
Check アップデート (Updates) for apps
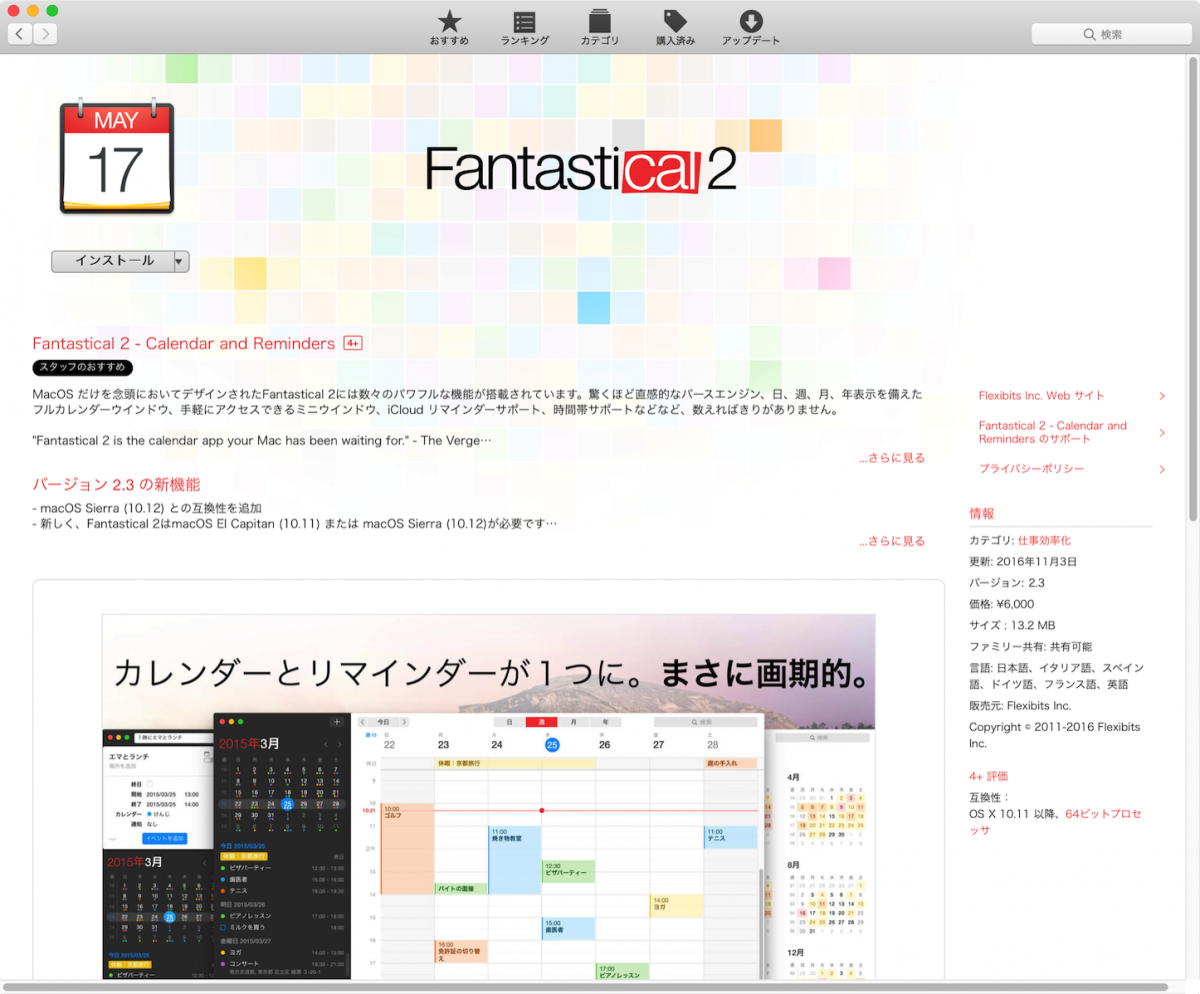[x=750, y=27]
